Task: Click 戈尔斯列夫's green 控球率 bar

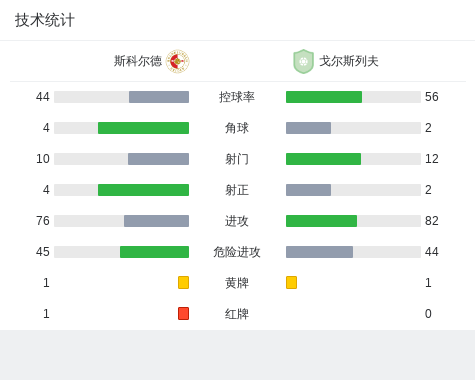Action: pyautogui.click(x=324, y=97)
